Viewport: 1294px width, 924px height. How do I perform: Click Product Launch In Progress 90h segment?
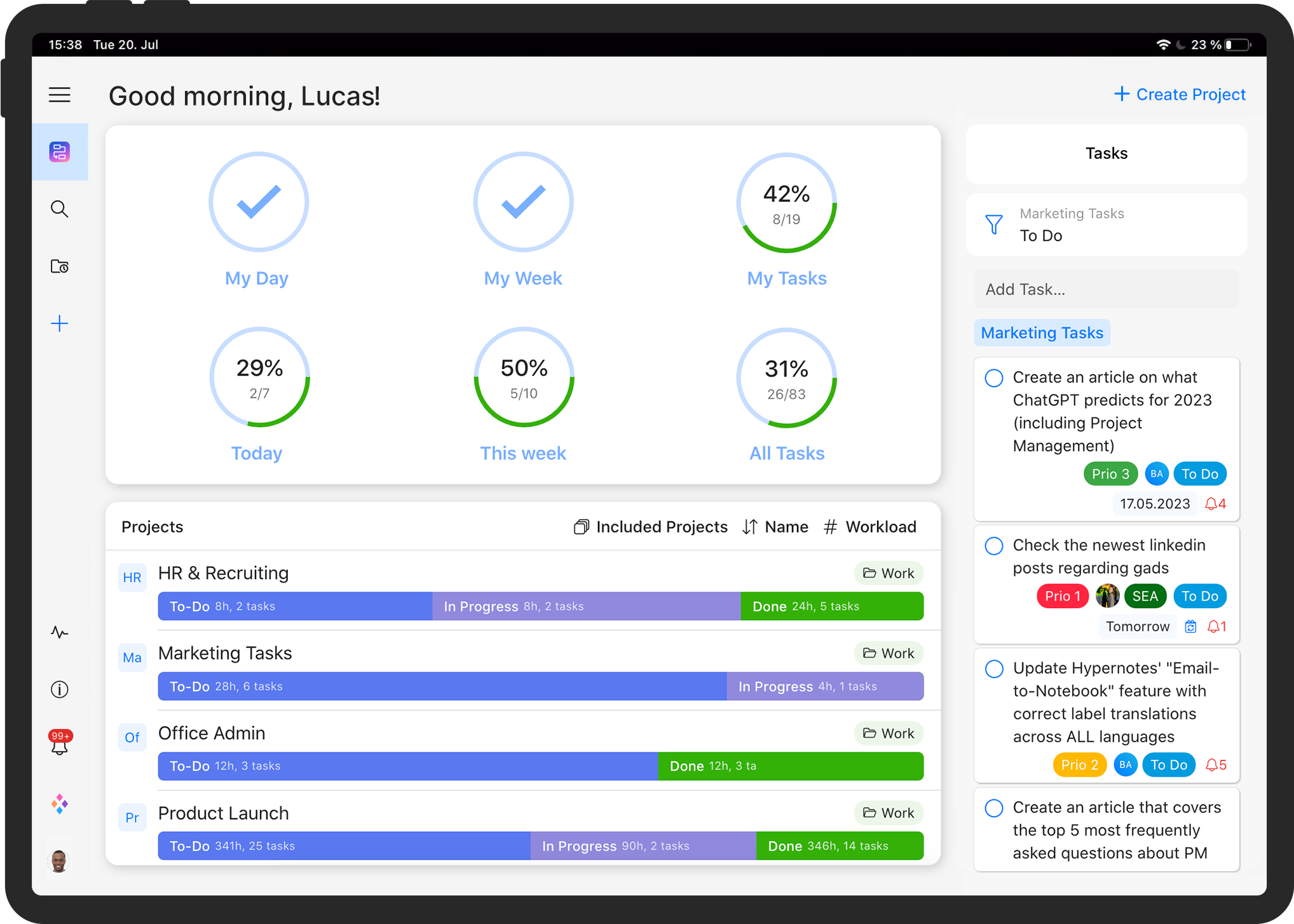coord(643,846)
